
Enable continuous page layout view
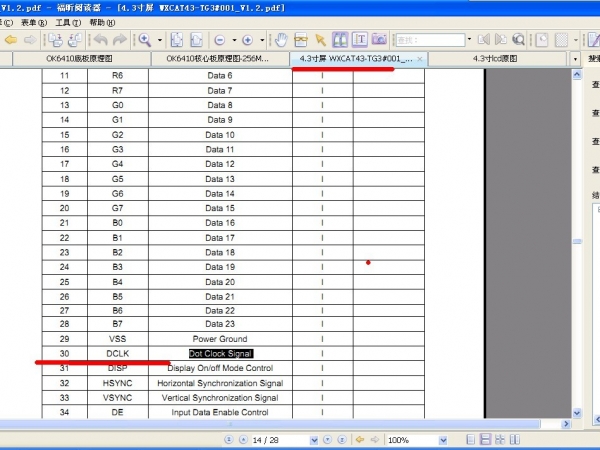(x=484, y=440)
